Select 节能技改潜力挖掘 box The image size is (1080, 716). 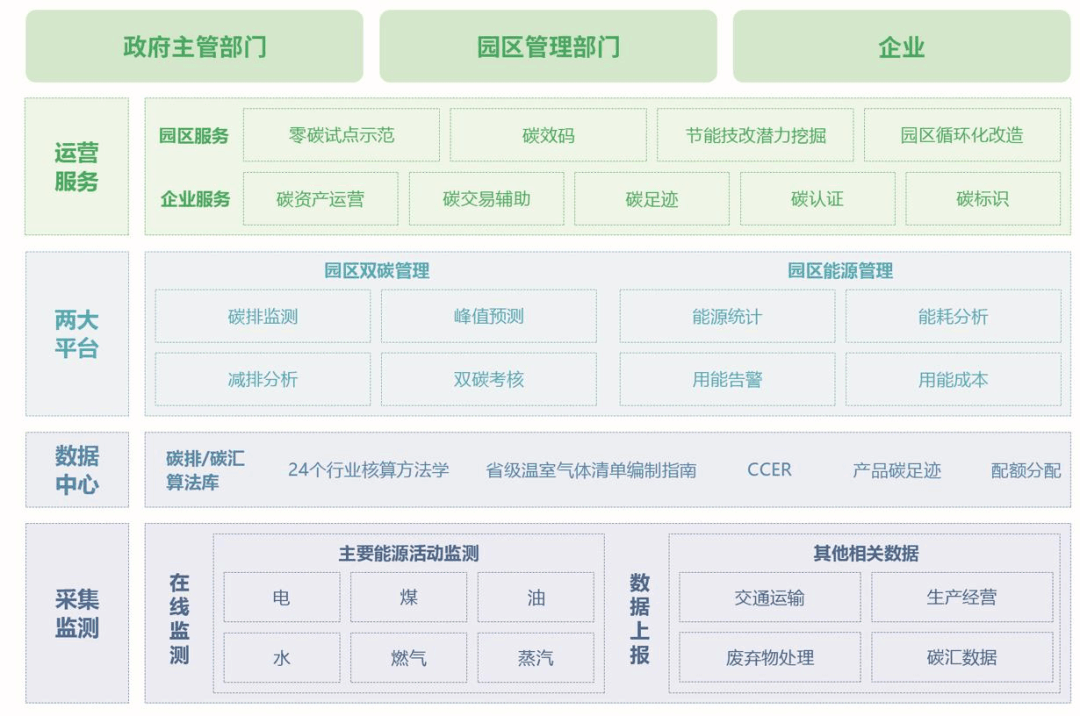pos(756,135)
